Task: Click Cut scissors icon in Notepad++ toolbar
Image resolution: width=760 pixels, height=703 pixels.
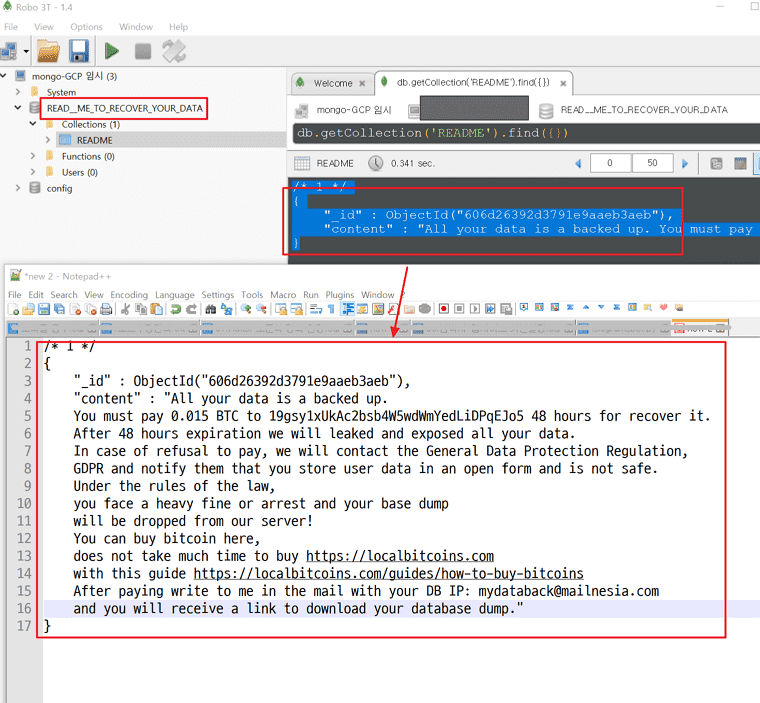Action: click(126, 309)
